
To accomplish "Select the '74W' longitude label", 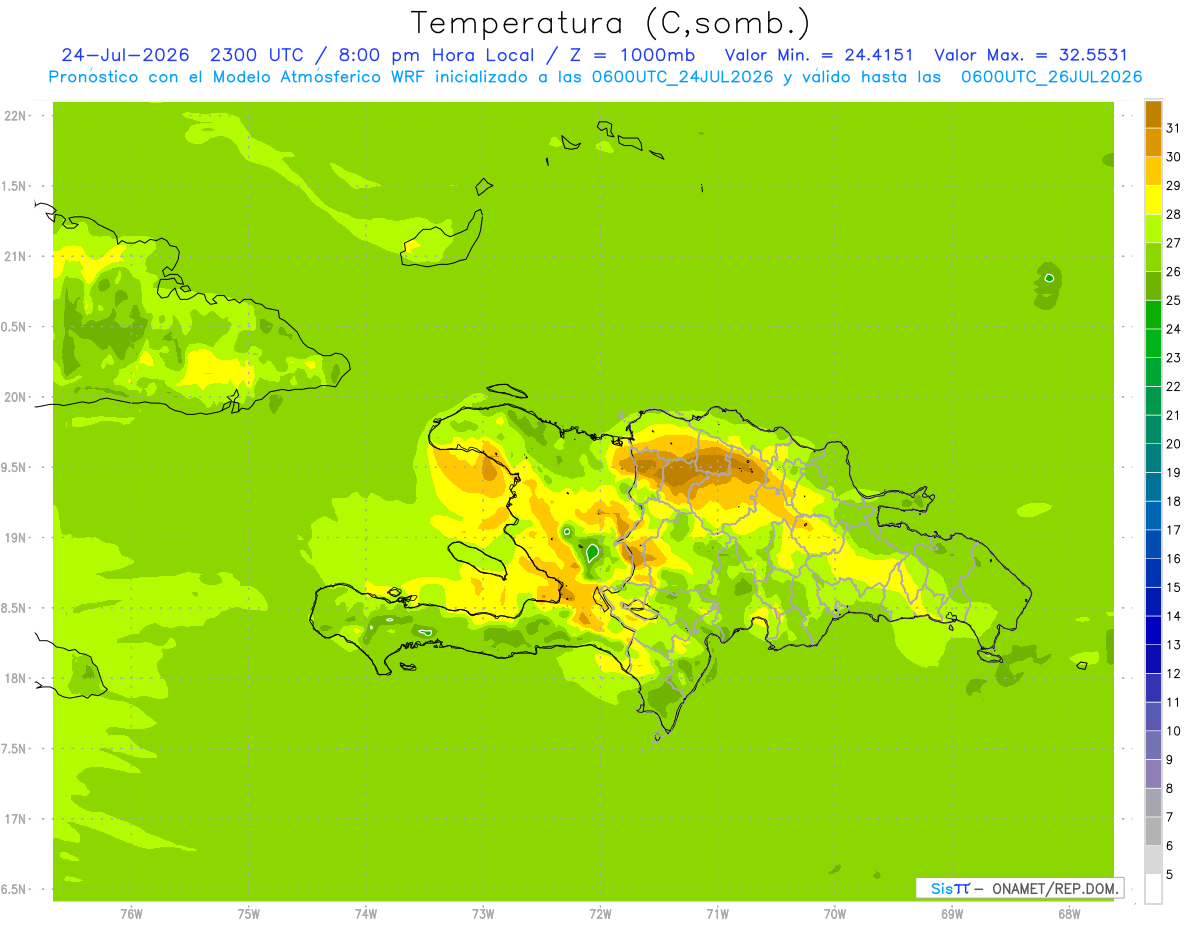I will (x=366, y=914).
